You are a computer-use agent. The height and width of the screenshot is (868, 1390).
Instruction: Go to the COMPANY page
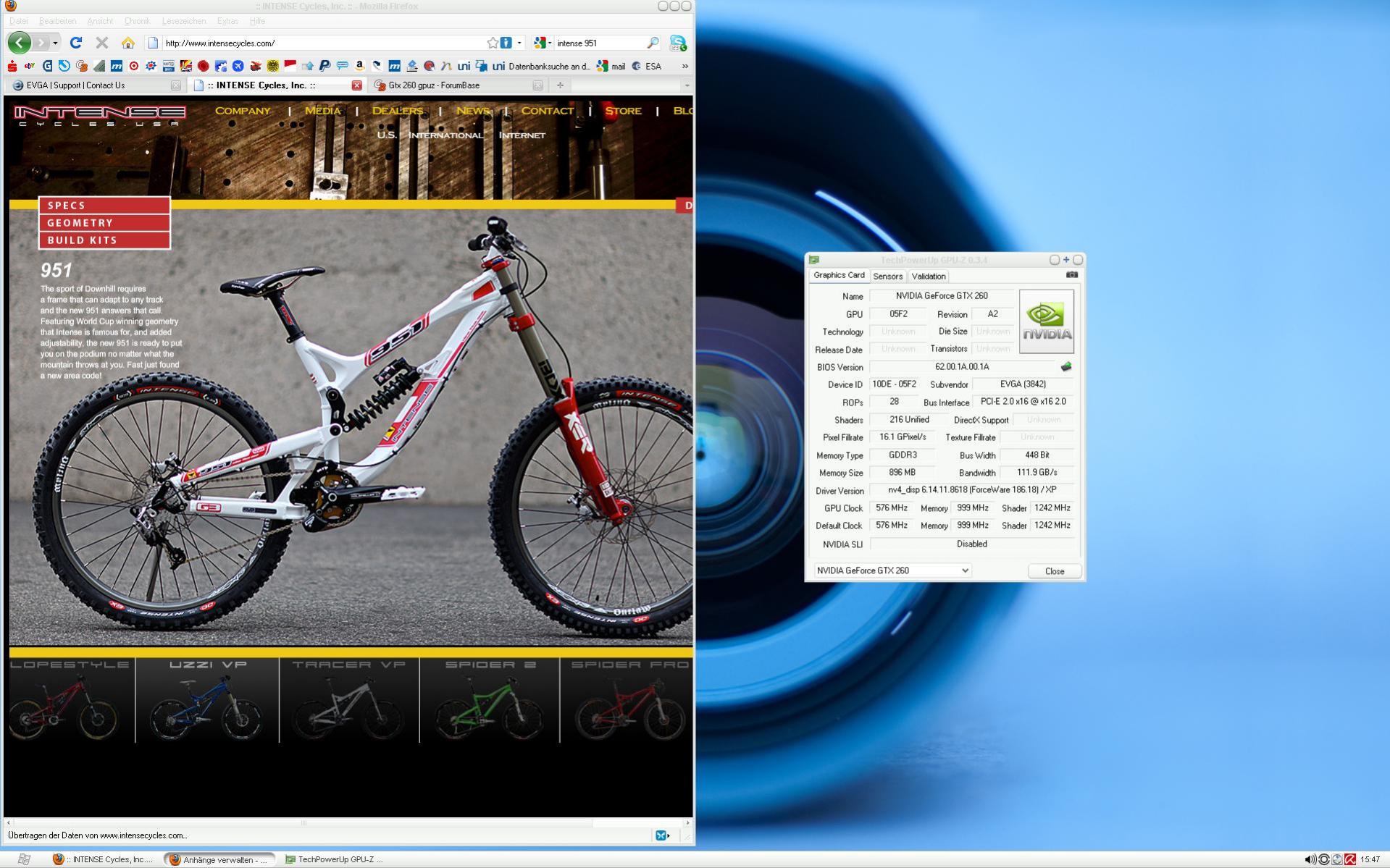point(243,111)
